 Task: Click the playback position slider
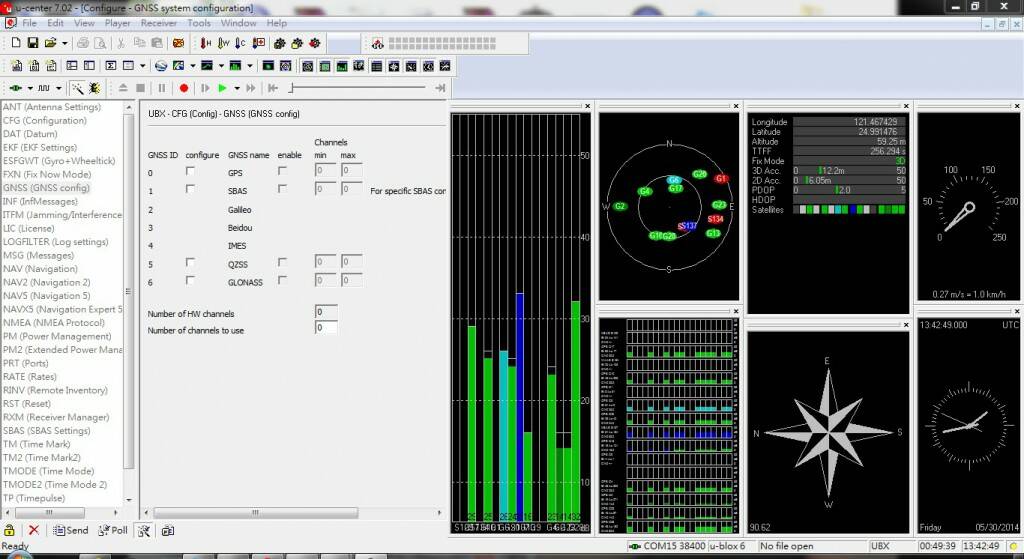pos(360,88)
